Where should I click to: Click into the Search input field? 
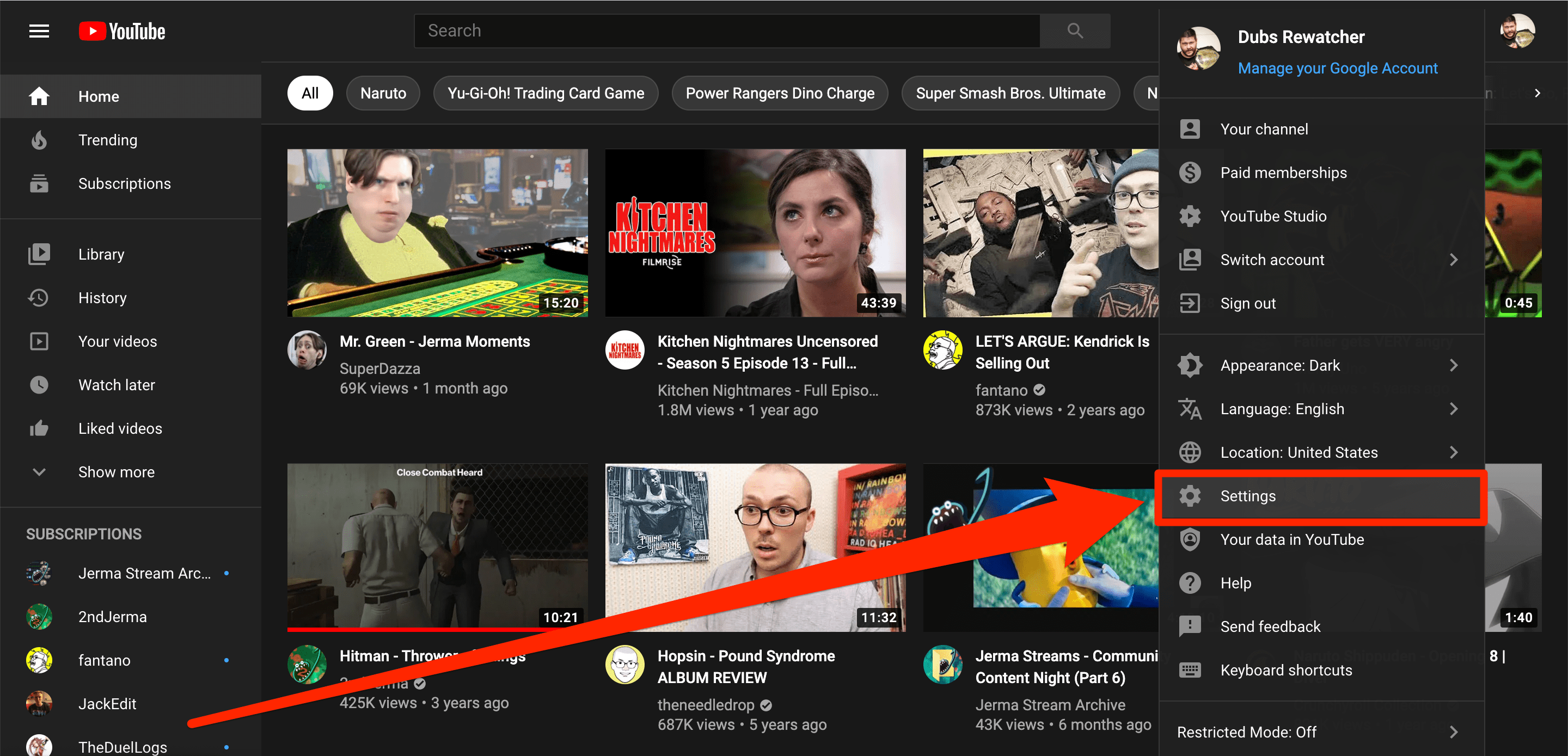click(726, 31)
